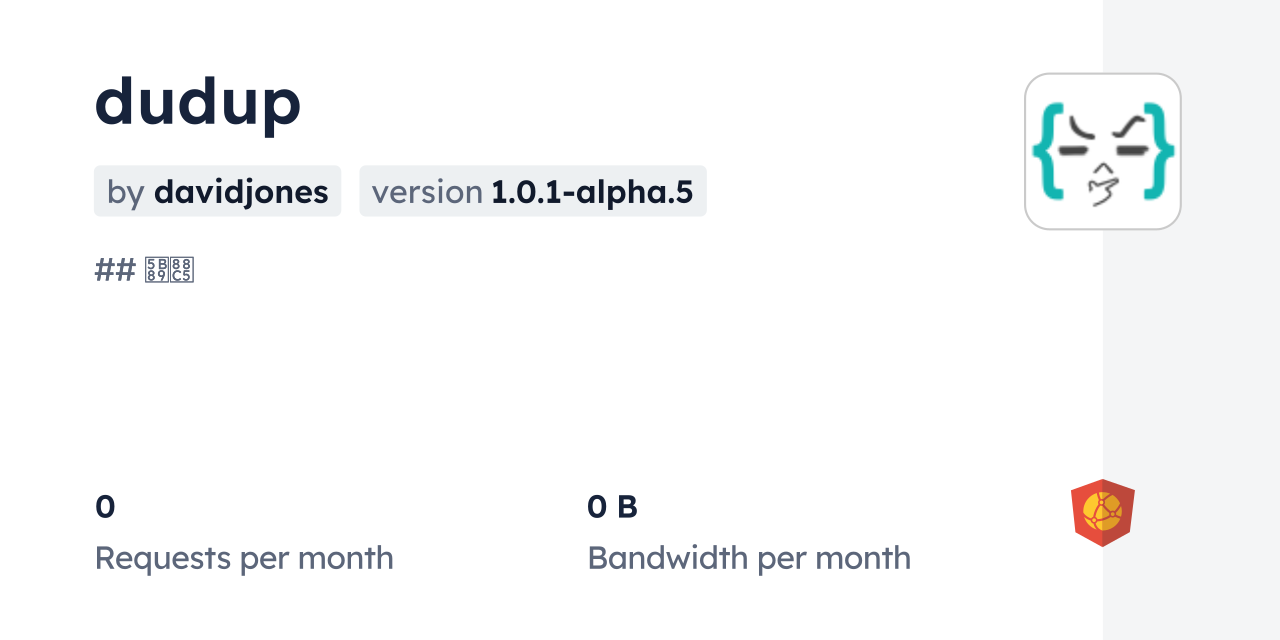Click the dudup package logo icon

pyautogui.click(x=1103, y=151)
